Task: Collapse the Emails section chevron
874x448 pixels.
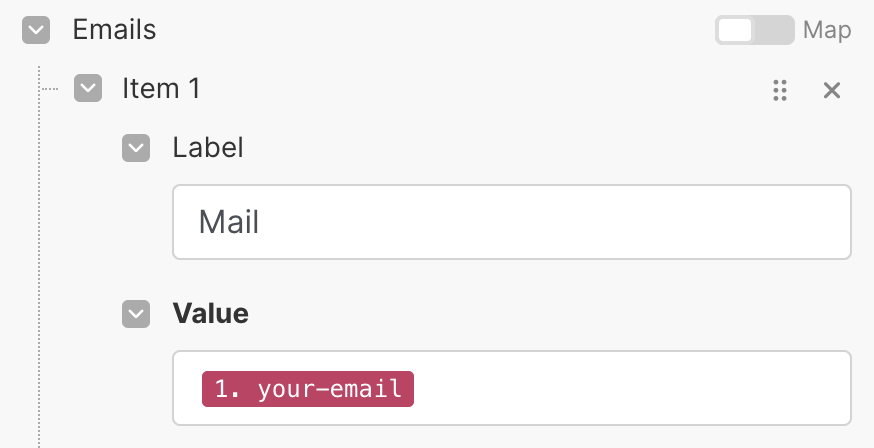Action: click(36, 31)
